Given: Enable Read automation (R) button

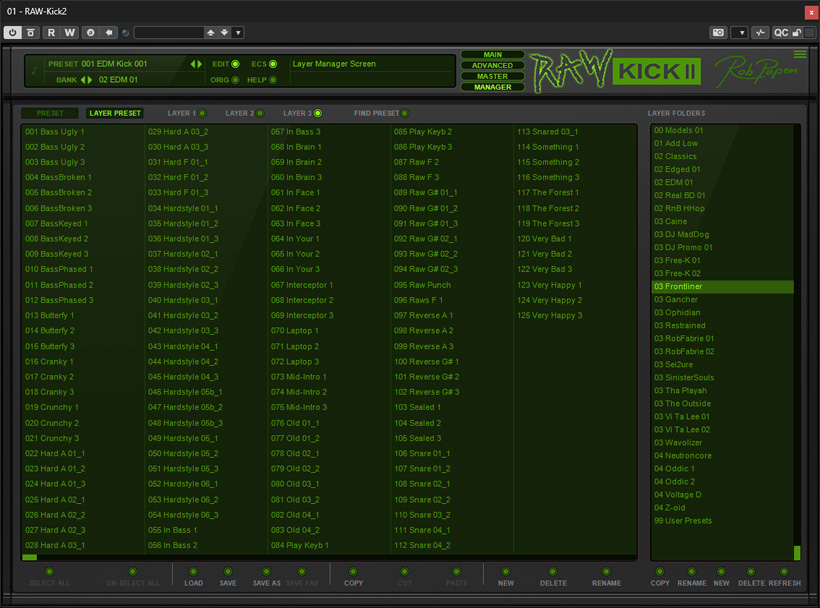Looking at the screenshot, I should tap(51, 32).
